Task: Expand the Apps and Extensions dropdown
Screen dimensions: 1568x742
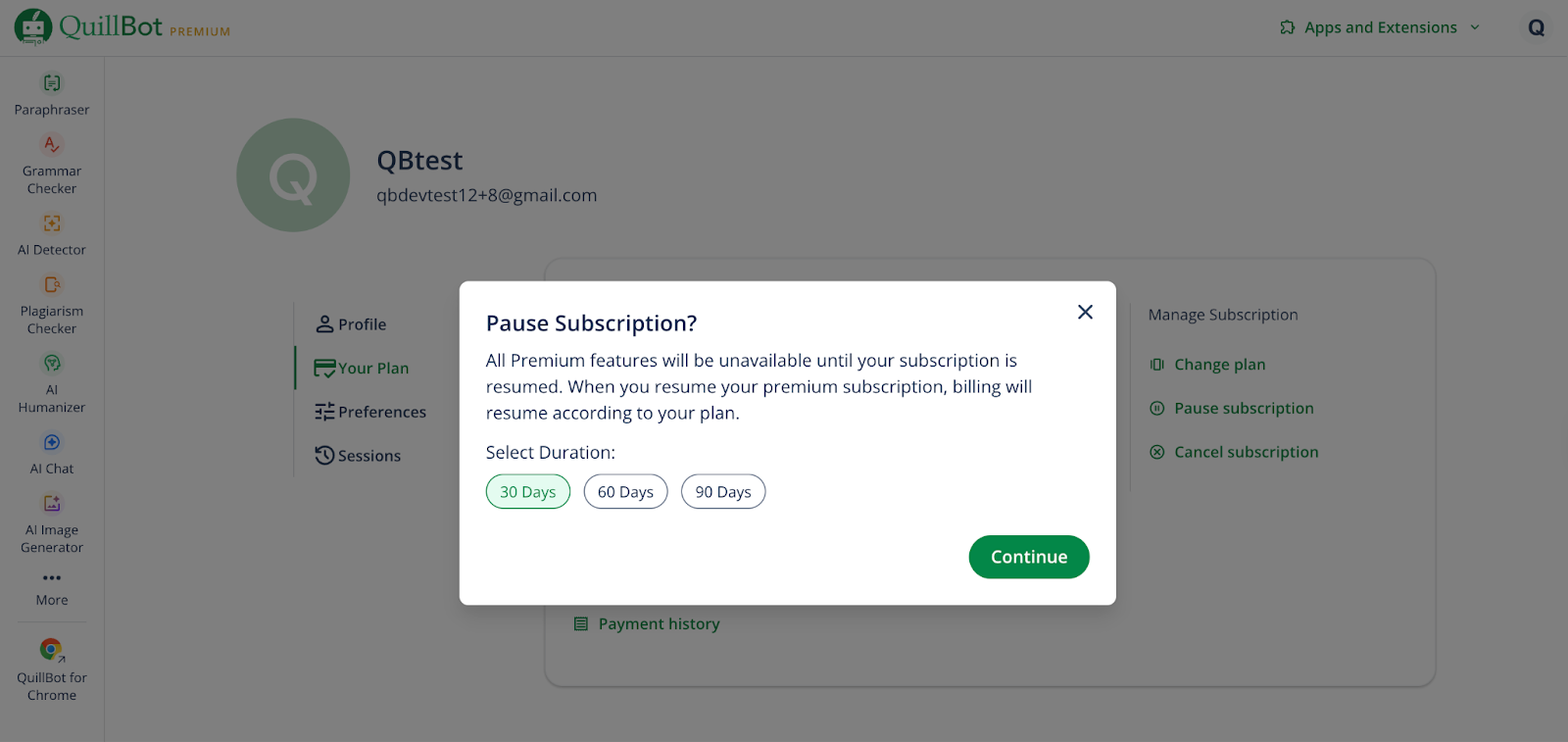Action: (x=1380, y=27)
